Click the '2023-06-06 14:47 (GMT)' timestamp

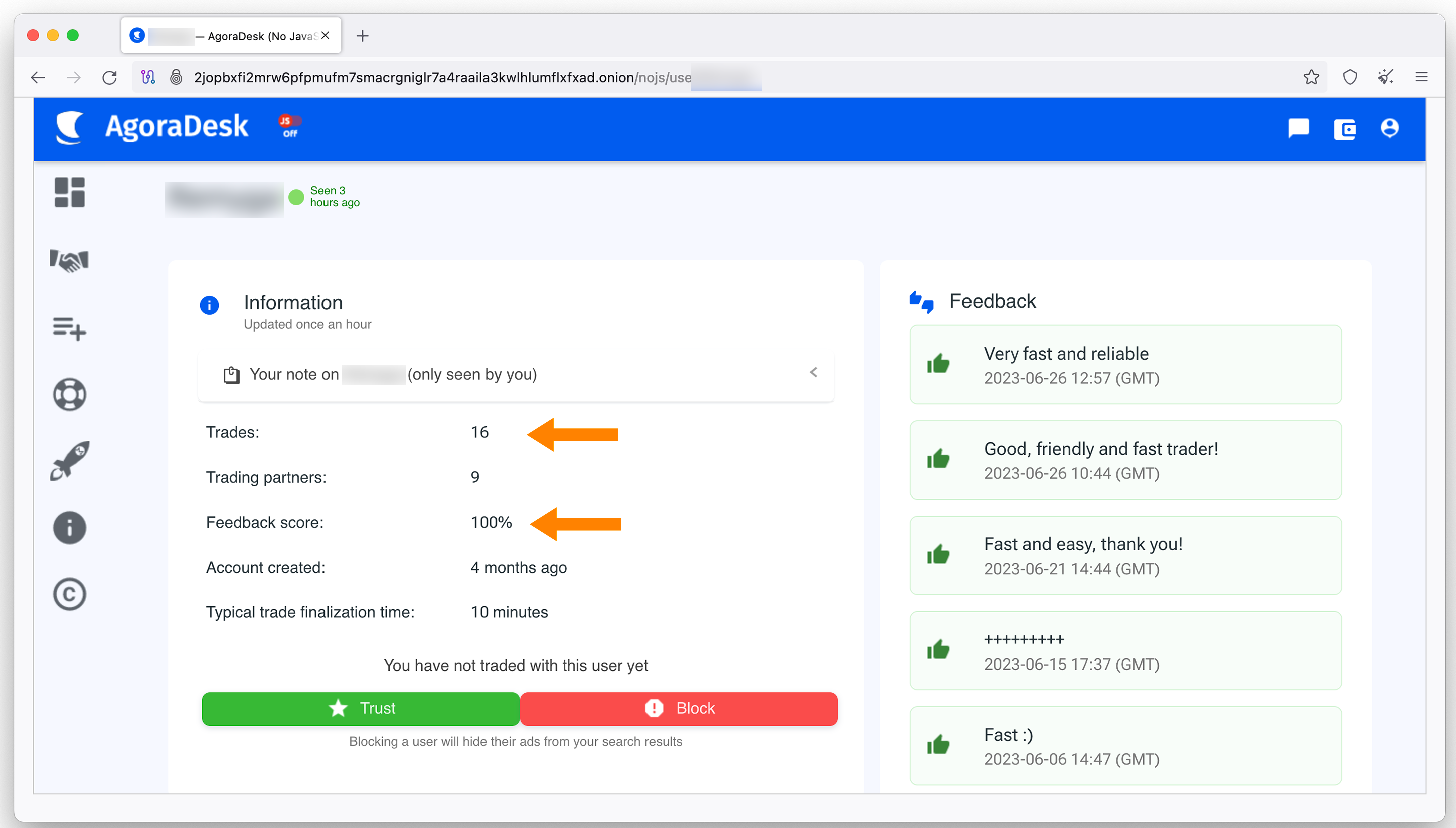click(x=1071, y=759)
